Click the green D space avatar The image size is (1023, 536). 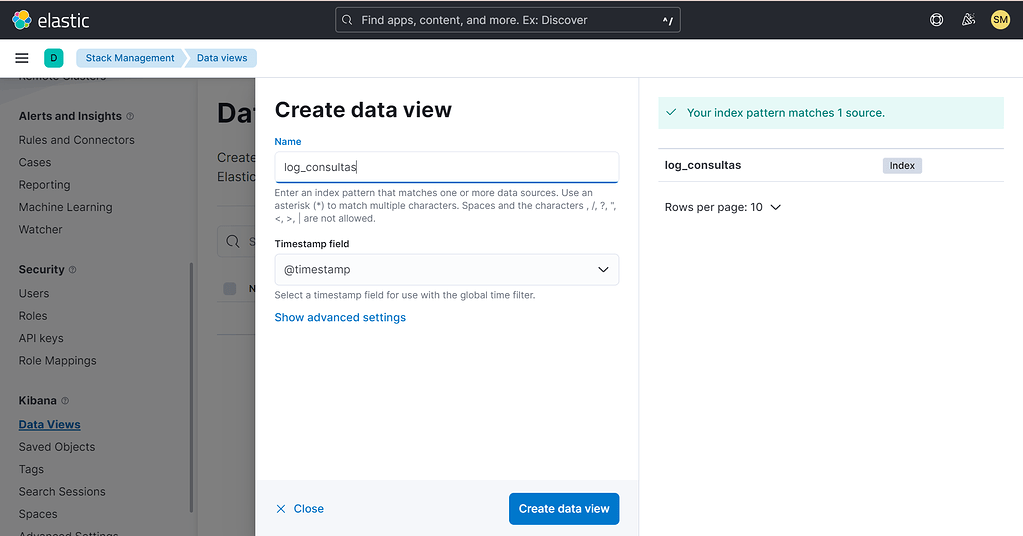point(54,58)
